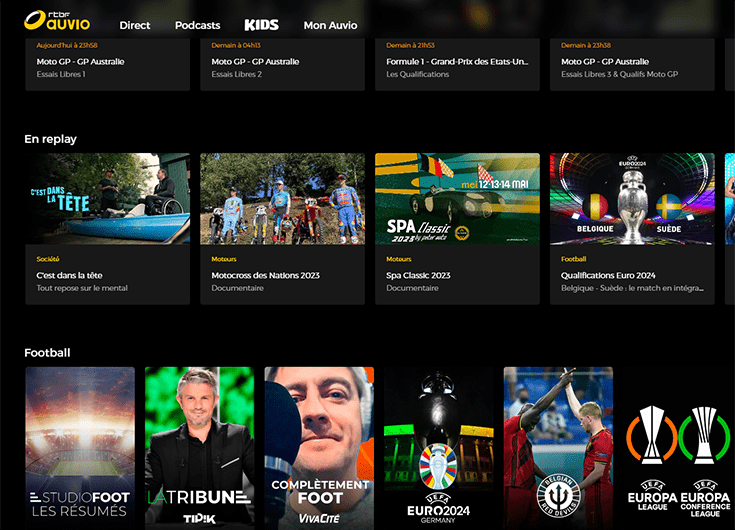Open Formule 1 Grand-Prix Qualifications card
735x530 pixels.
[458, 64]
